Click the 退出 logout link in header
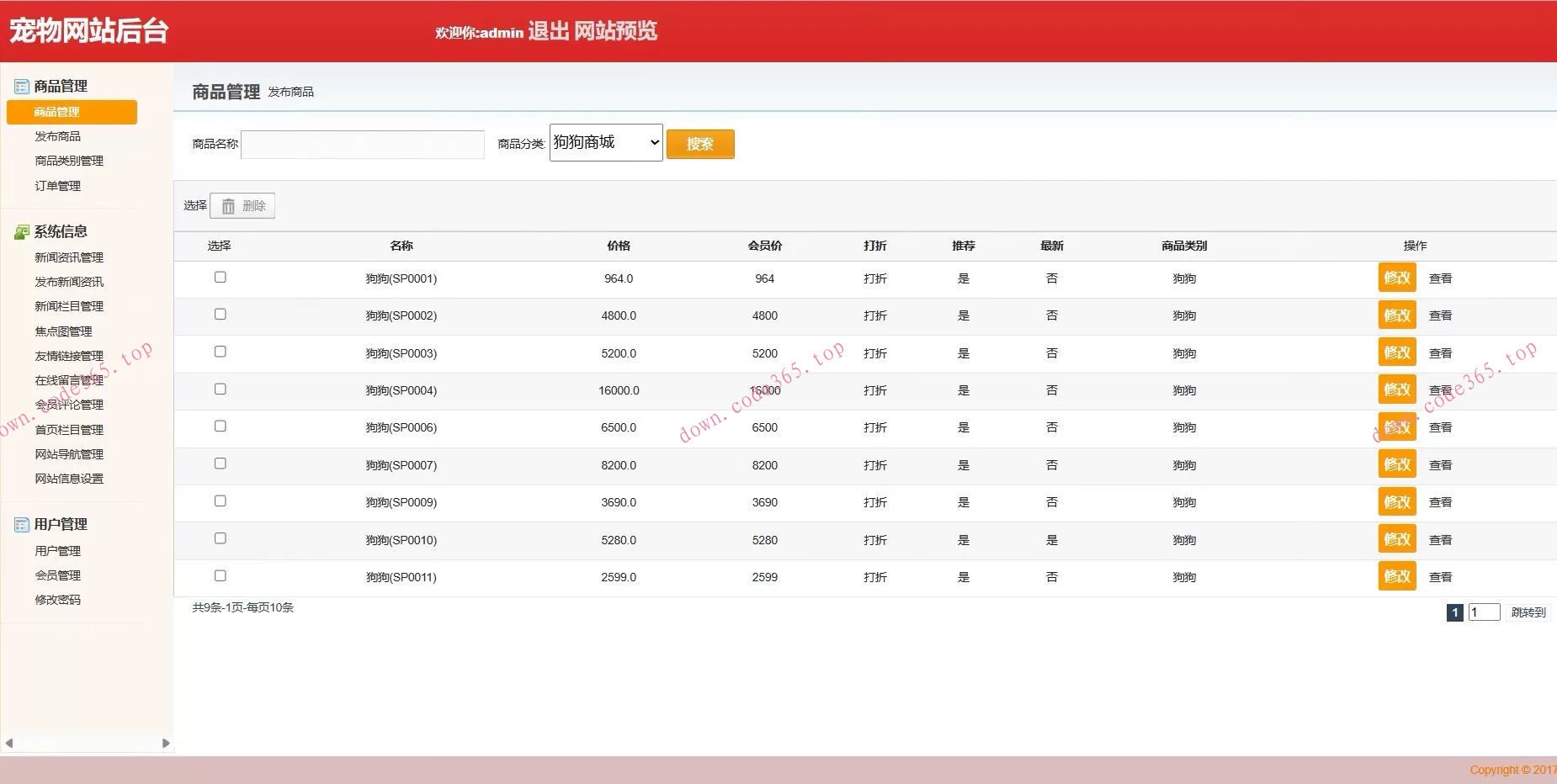 [x=549, y=31]
